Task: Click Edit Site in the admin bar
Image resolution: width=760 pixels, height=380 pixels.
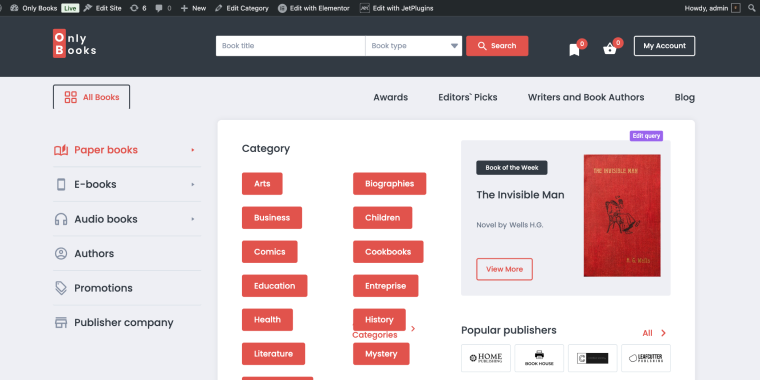Action: tap(102, 8)
